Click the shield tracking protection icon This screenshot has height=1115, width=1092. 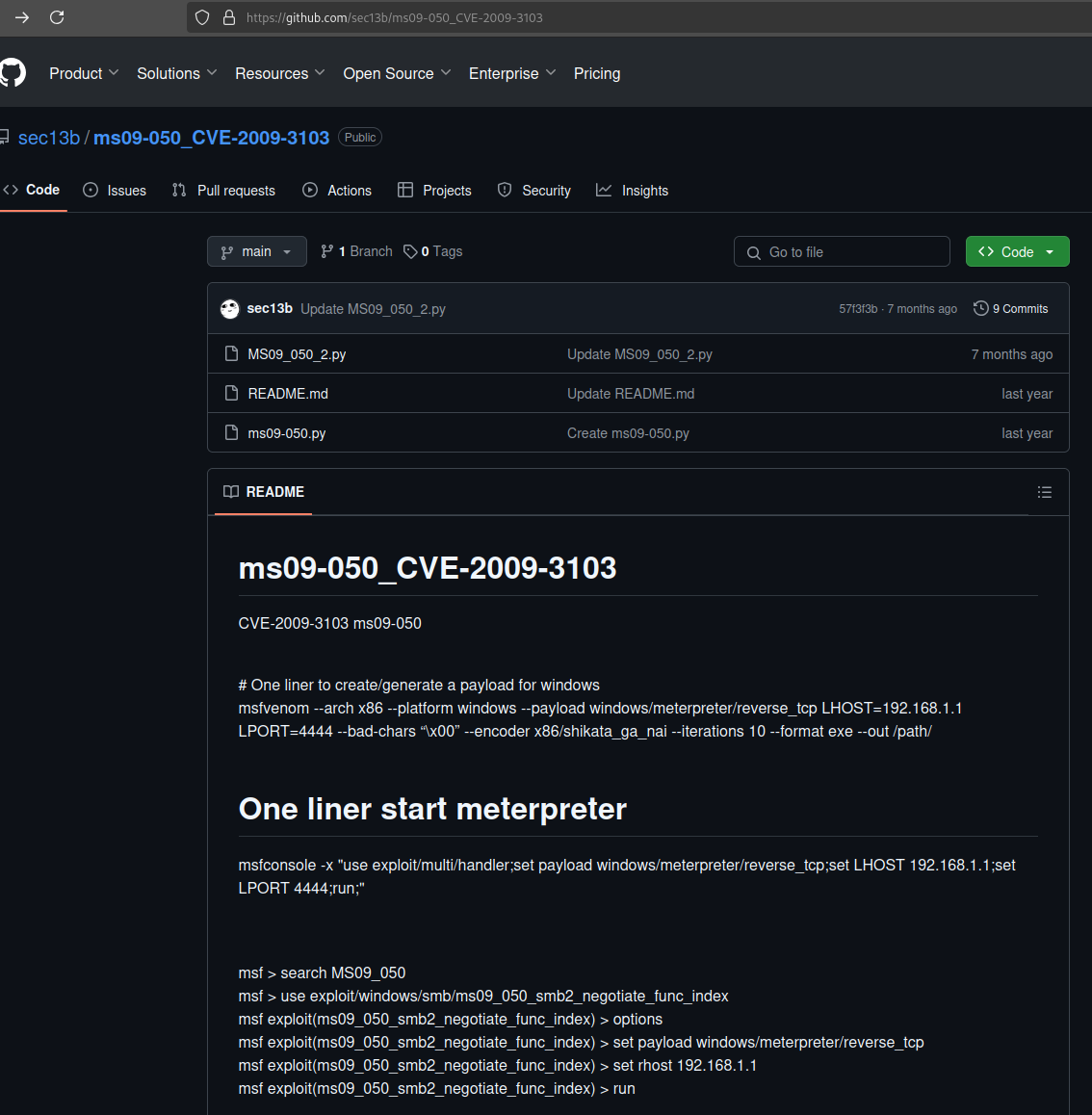[x=202, y=17]
